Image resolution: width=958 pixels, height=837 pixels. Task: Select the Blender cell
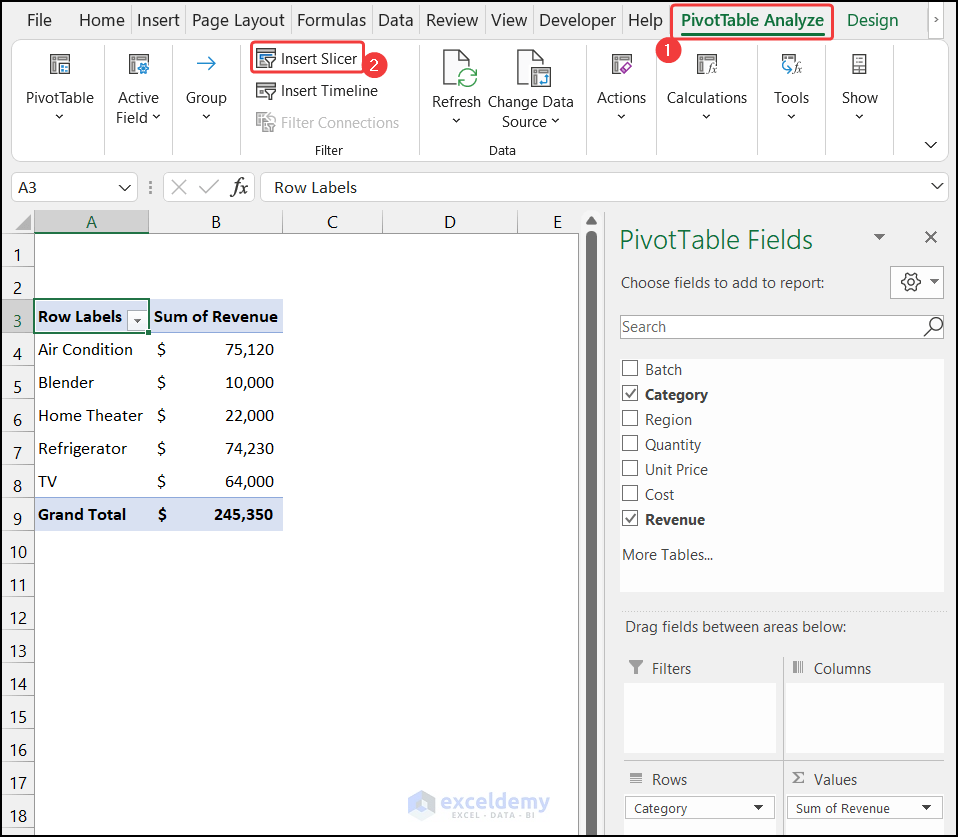pos(92,382)
